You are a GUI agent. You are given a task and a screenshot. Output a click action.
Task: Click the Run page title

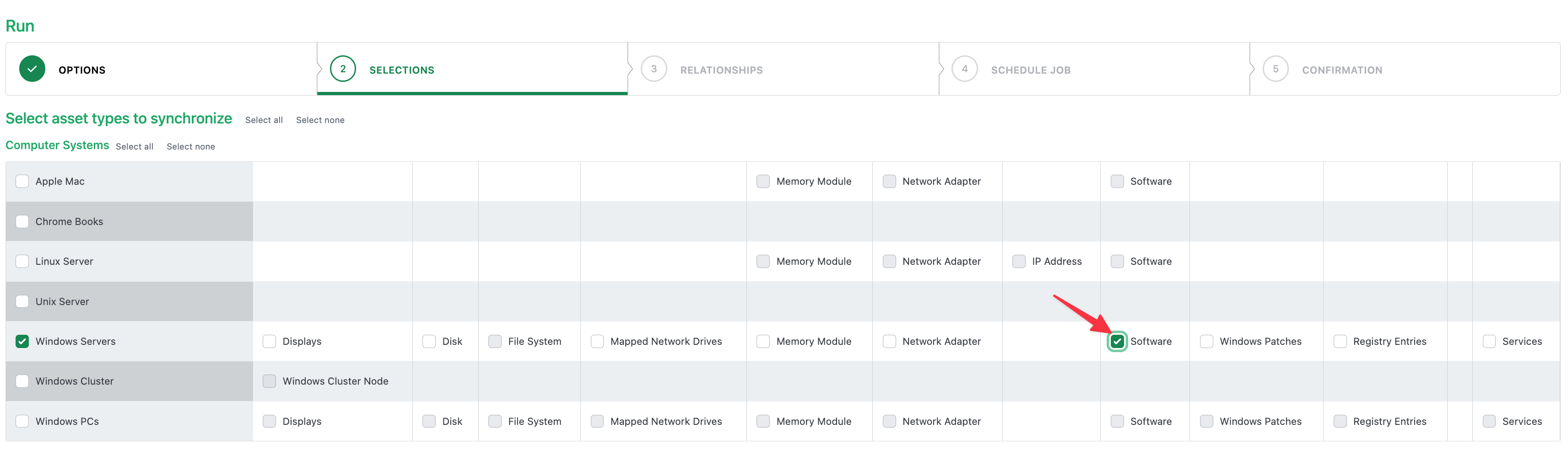point(20,26)
